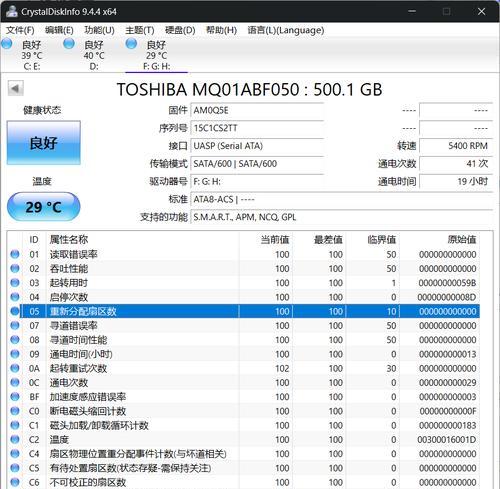Open the 文件(F) menu

20,30
